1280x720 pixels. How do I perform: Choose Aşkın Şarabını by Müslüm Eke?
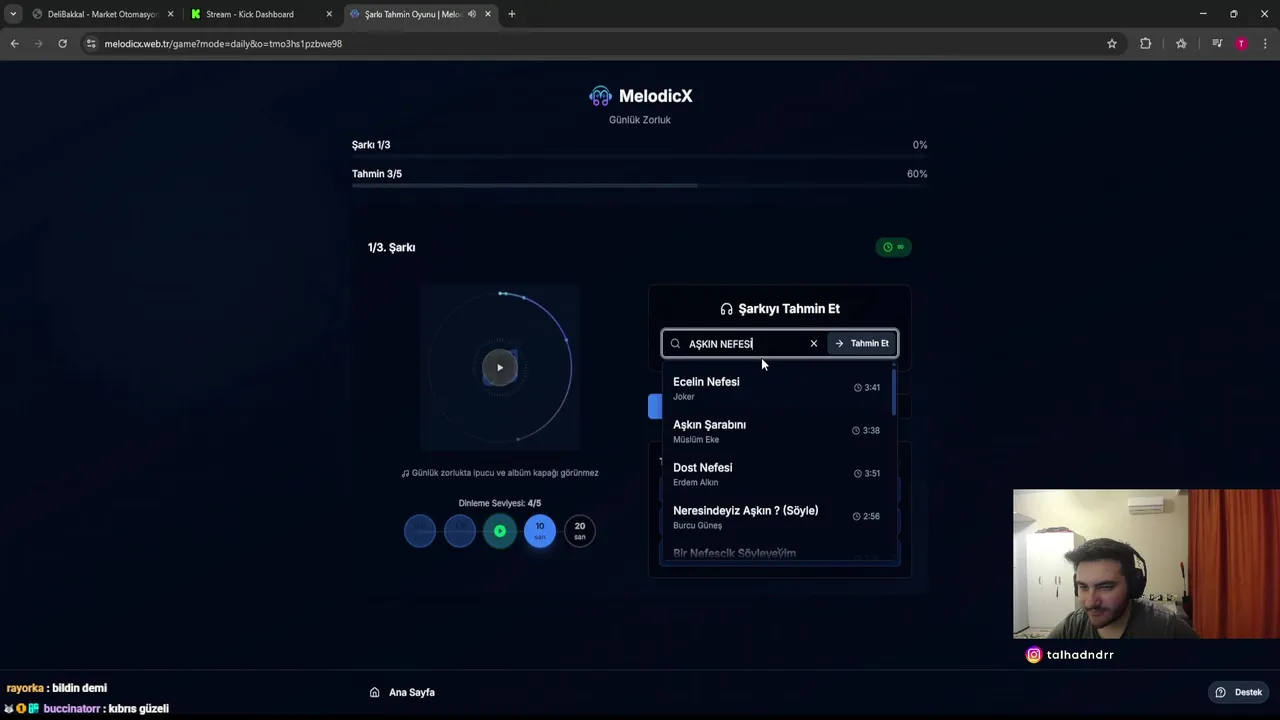tap(776, 431)
